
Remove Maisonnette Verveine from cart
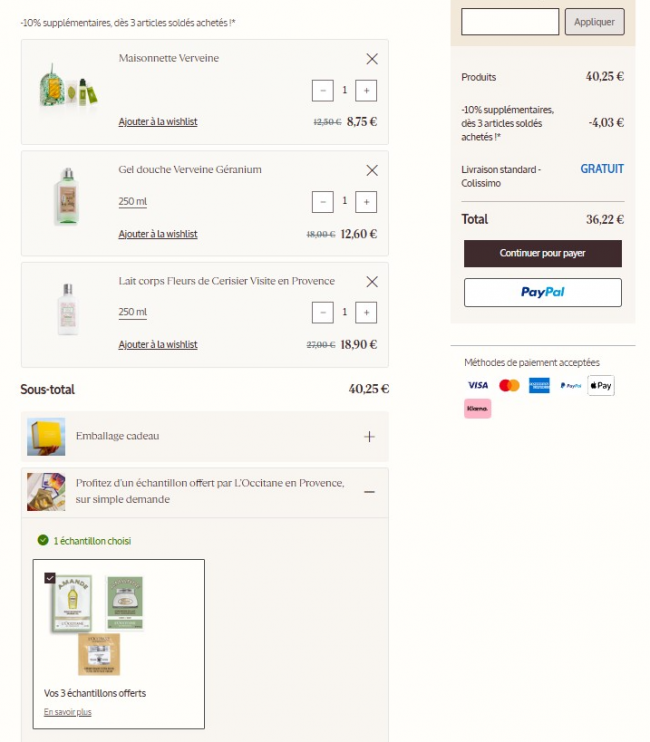[x=372, y=59]
